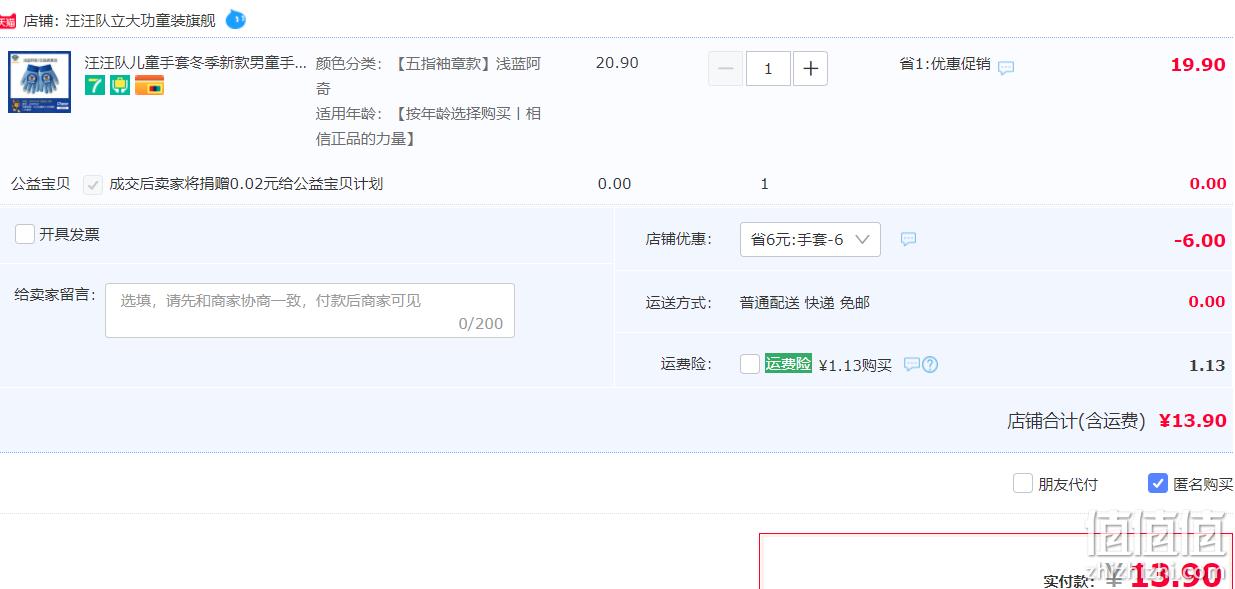Click the 给卖家留言 message input box
Screen dimensions: 1235x589
310,310
